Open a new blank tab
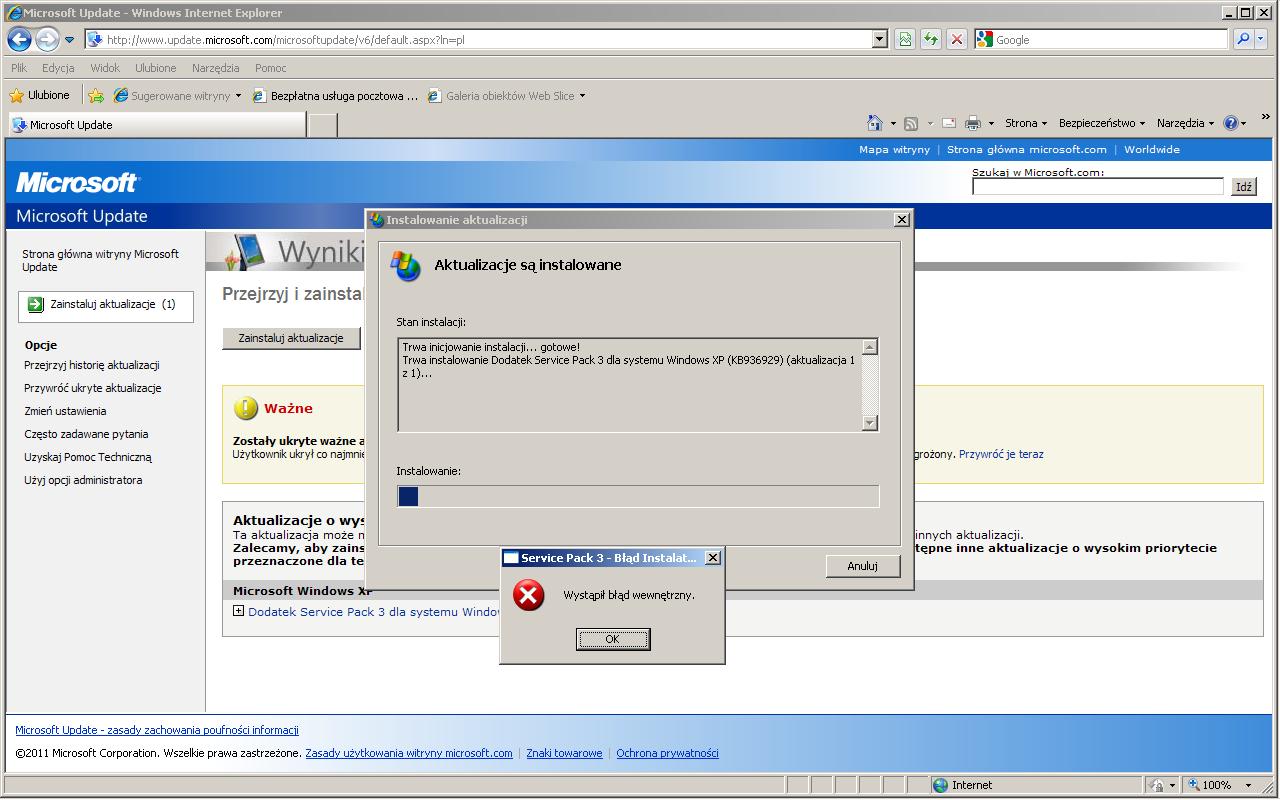 pos(322,125)
